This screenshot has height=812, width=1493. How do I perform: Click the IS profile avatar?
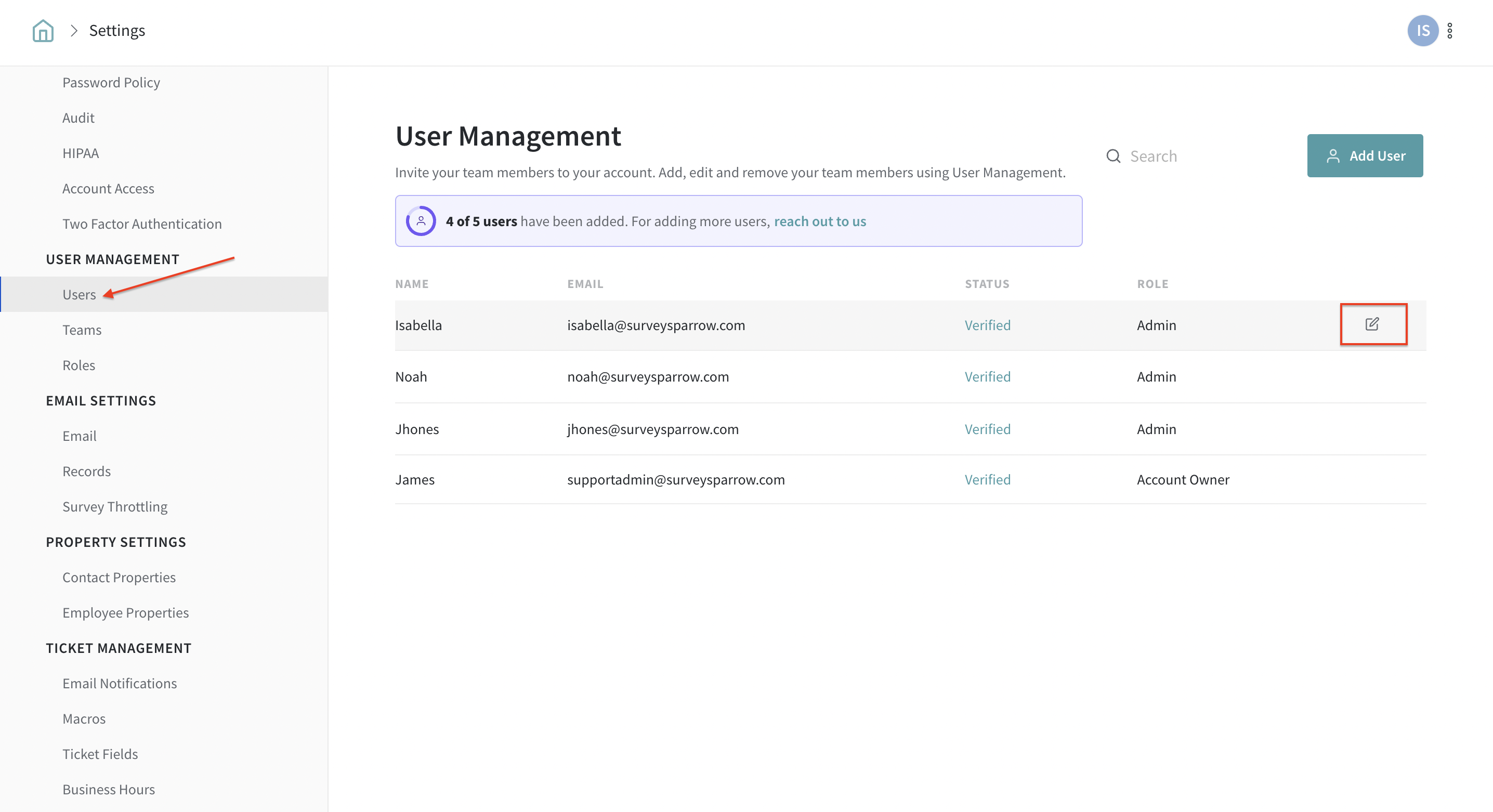[x=1422, y=31]
